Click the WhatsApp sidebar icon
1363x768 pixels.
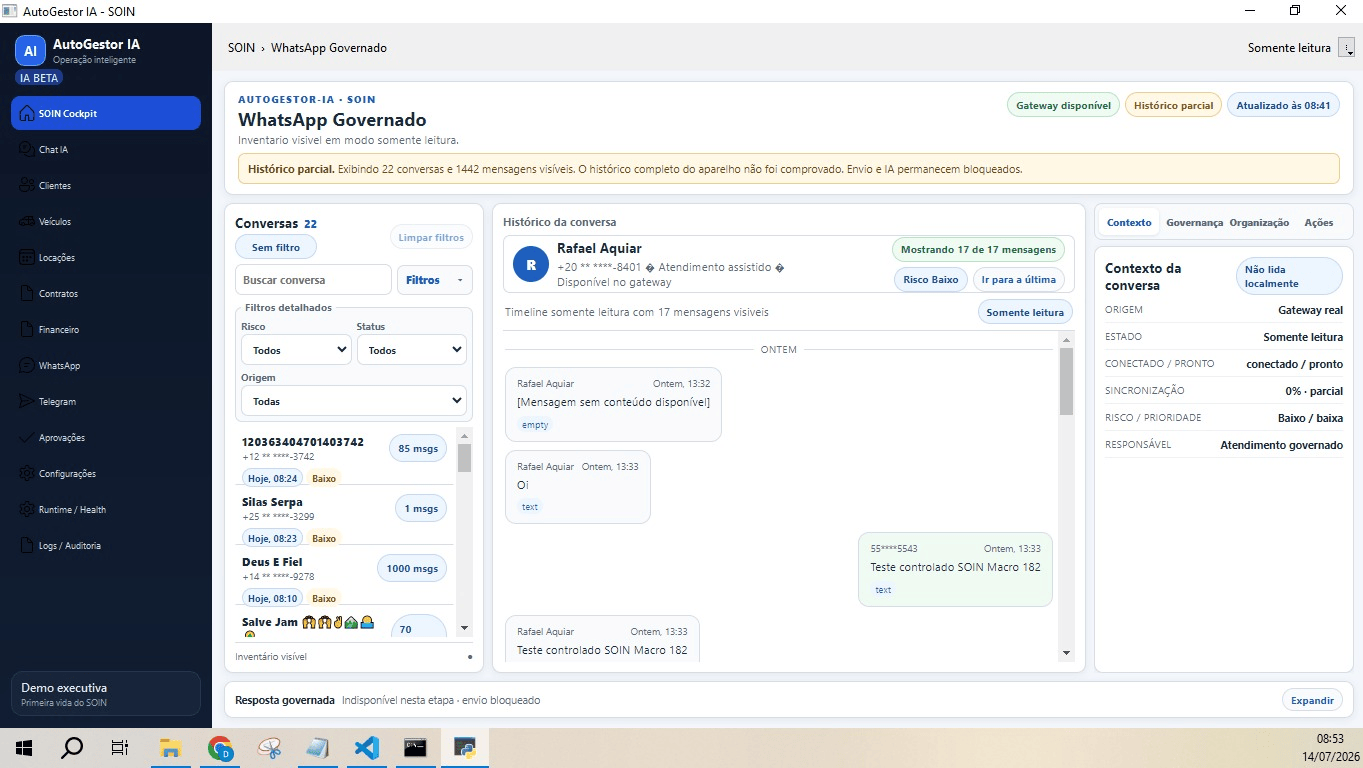[28, 365]
